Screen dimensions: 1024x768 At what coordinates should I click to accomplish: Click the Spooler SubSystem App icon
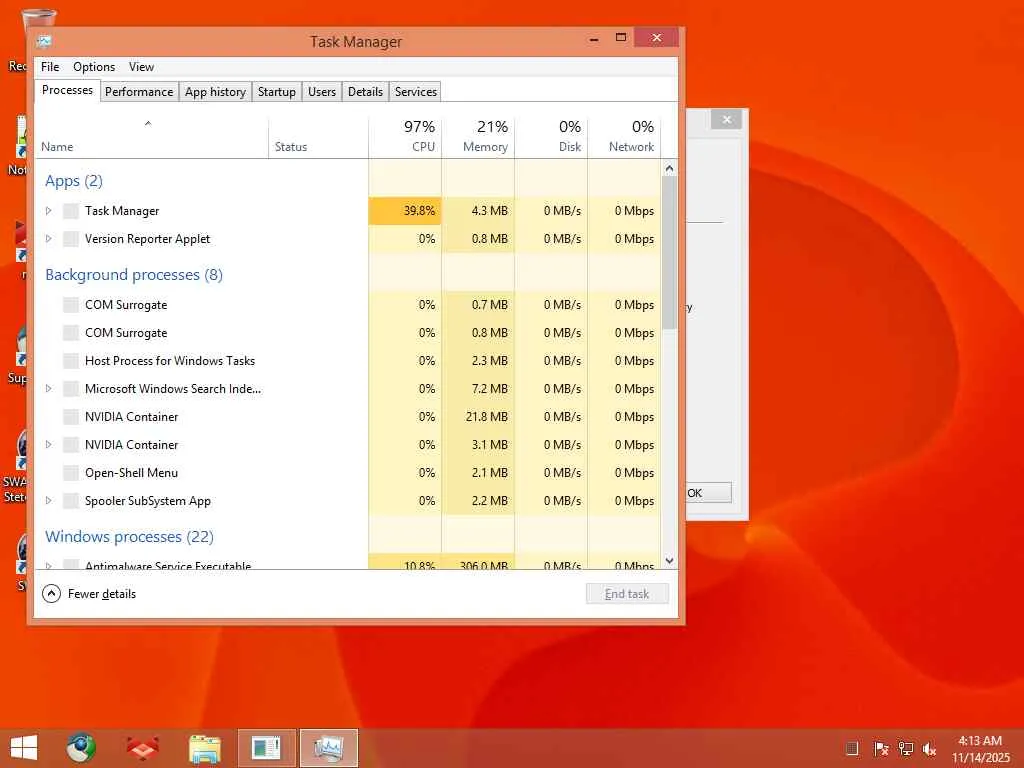click(71, 502)
